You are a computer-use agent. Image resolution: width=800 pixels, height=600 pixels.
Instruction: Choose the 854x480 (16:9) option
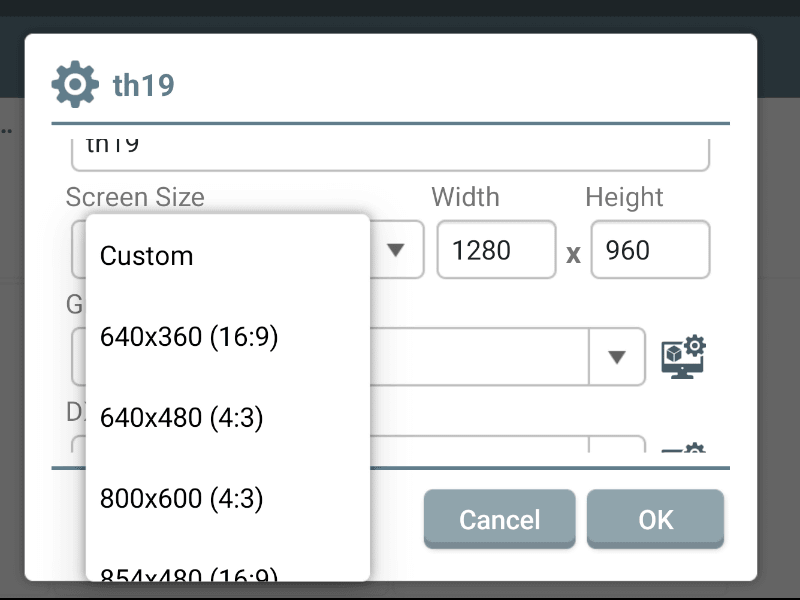click(189, 573)
